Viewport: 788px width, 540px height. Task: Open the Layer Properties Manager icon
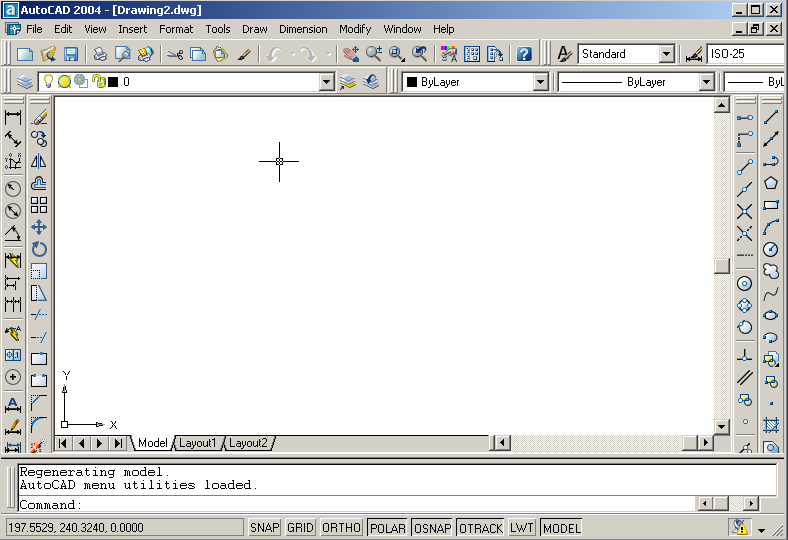(24, 81)
